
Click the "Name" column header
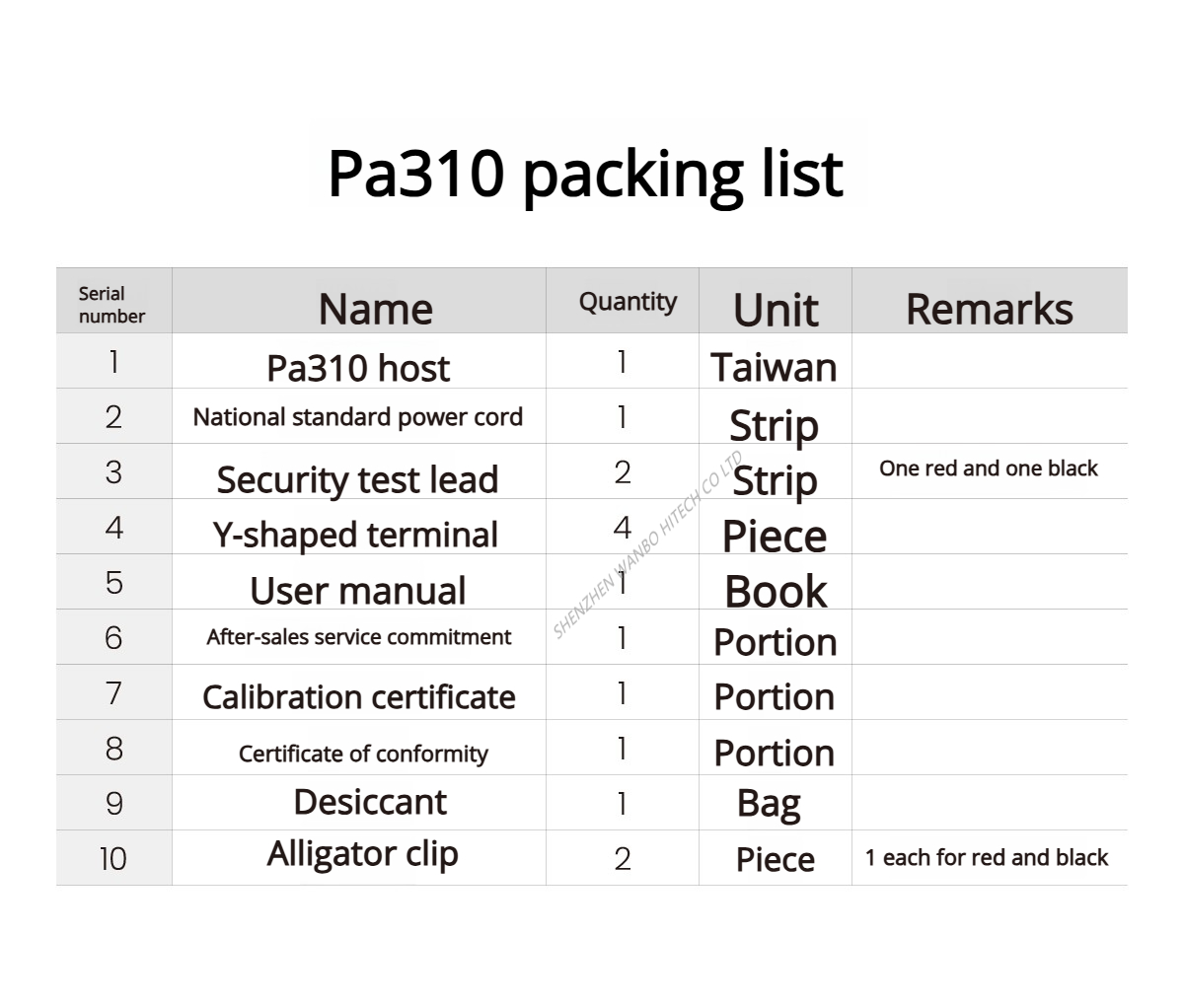(x=375, y=309)
